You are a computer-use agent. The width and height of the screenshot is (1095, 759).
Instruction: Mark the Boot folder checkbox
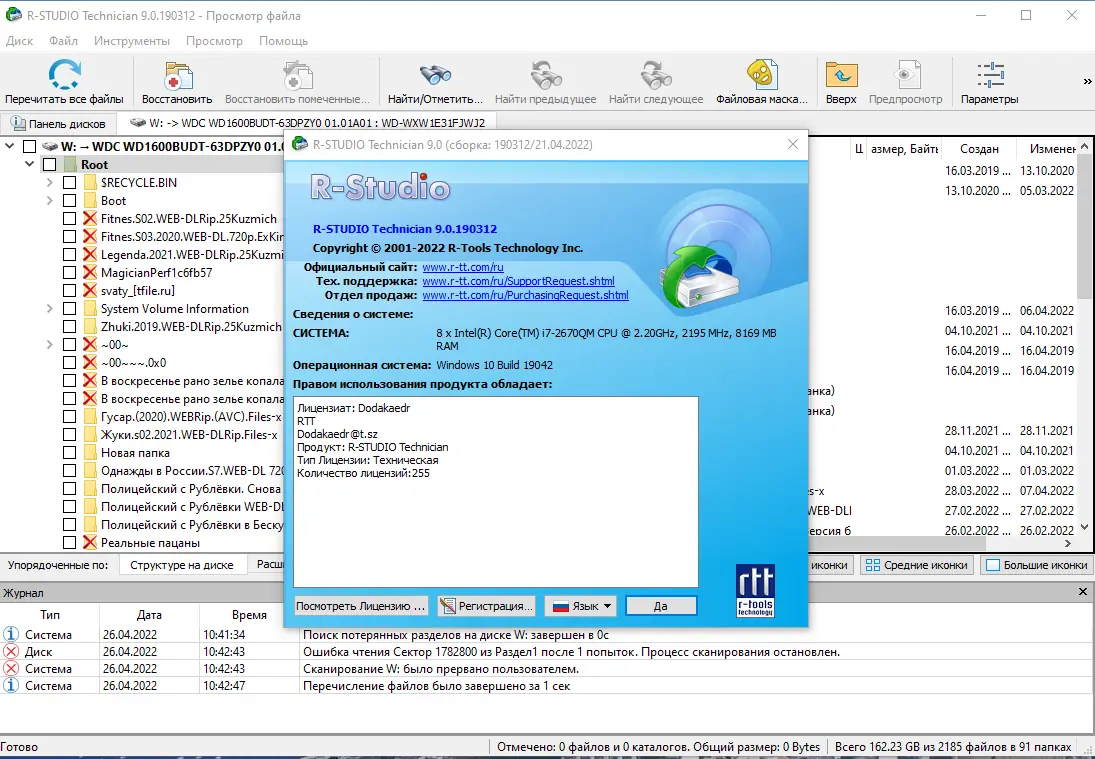pyautogui.click(x=67, y=200)
